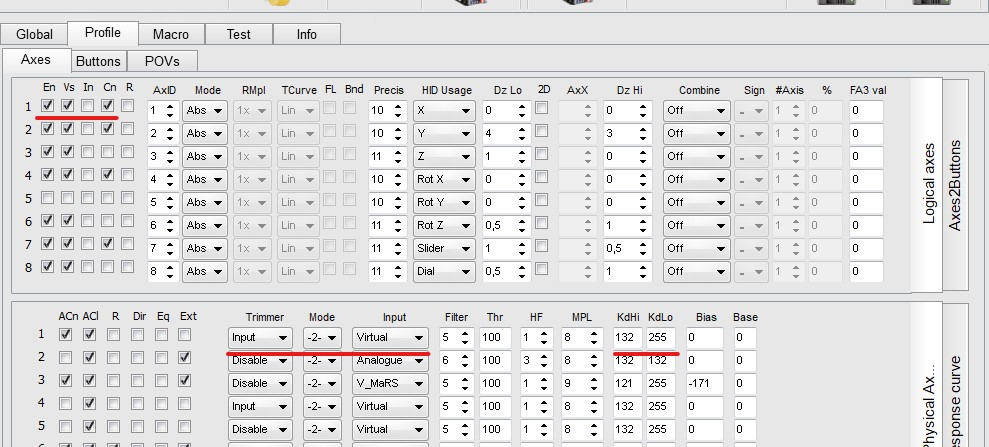
Task: Open the Trimmer dropdown for physical axis 3
Action: pos(260,383)
